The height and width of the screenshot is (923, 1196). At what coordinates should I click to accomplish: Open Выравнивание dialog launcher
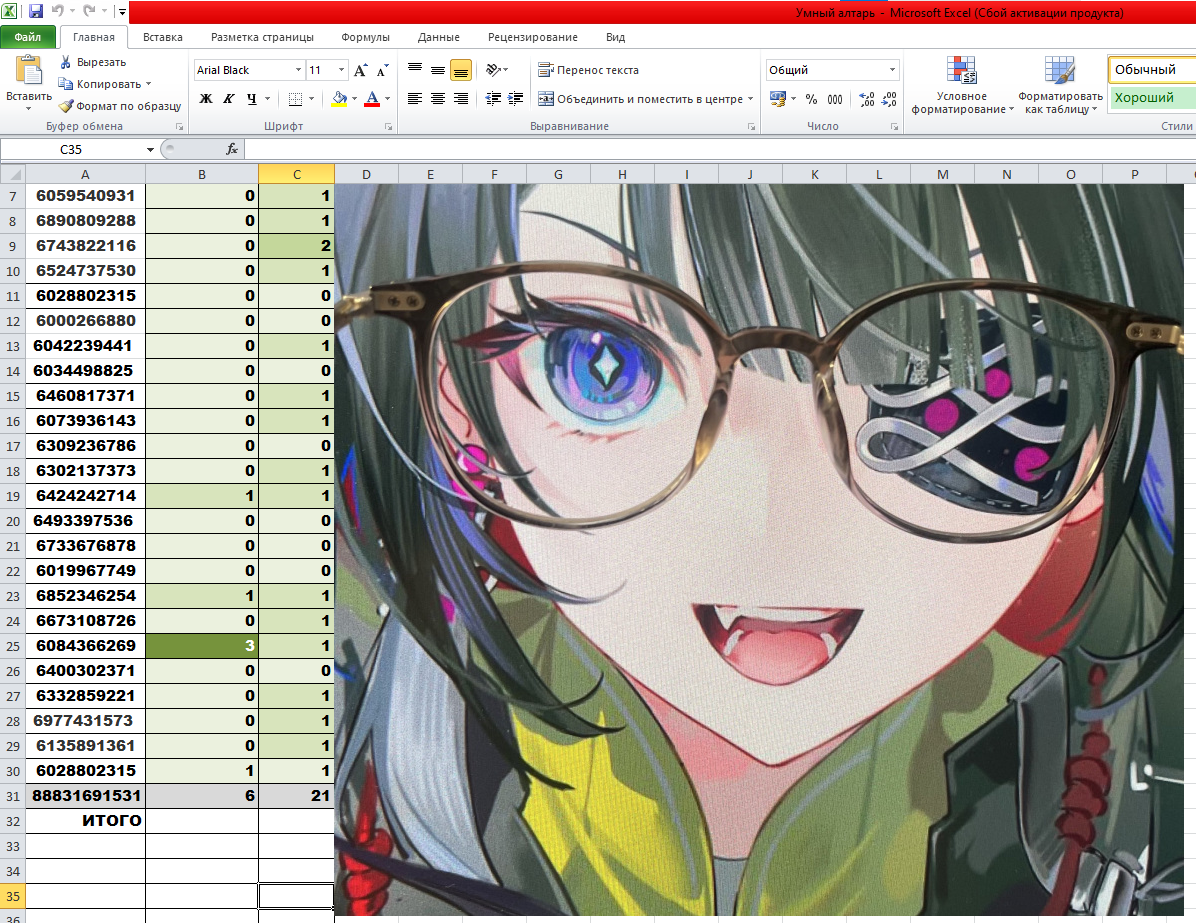751,127
